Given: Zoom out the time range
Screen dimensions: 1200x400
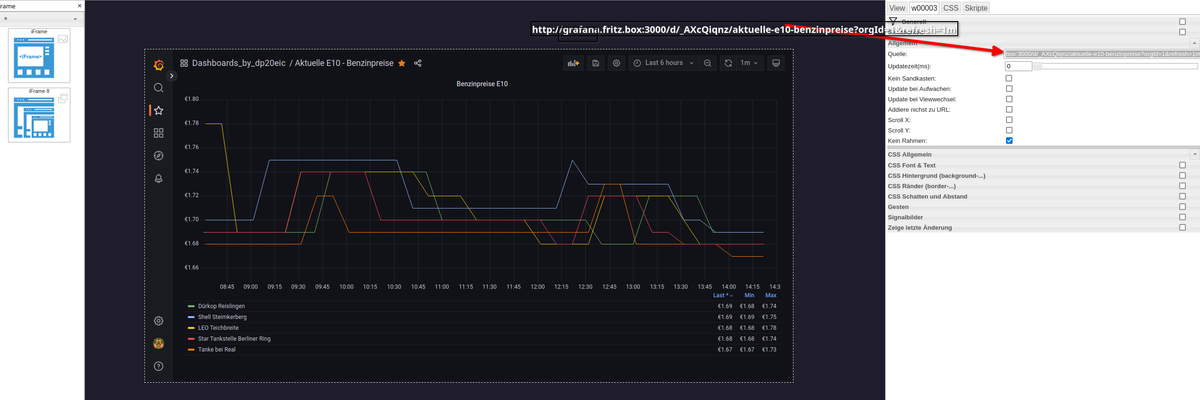Looking at the screenshot, I should point(707,63).
